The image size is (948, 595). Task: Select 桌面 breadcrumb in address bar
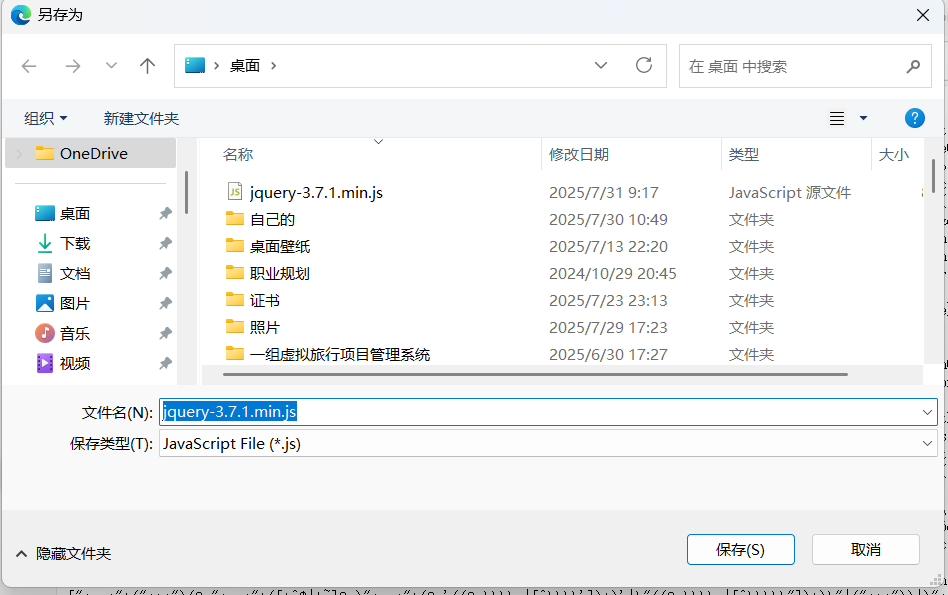(245, 66)
